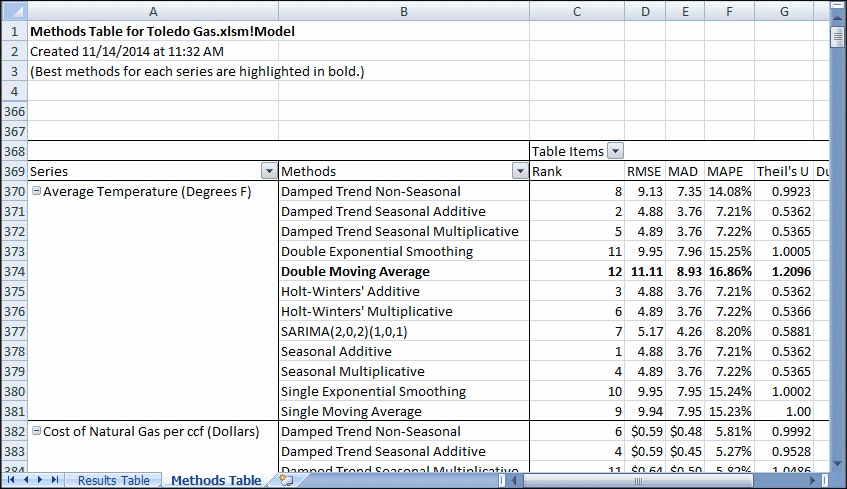Go to next sheet navigation arrow
847x489 pixels.
pos(40,480)
